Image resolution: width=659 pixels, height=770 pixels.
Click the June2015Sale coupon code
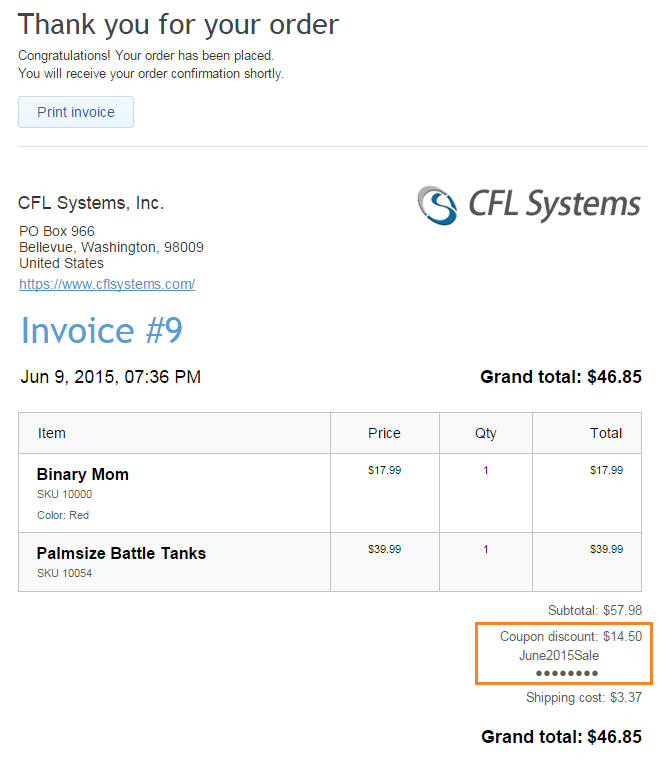coord(559,656)
